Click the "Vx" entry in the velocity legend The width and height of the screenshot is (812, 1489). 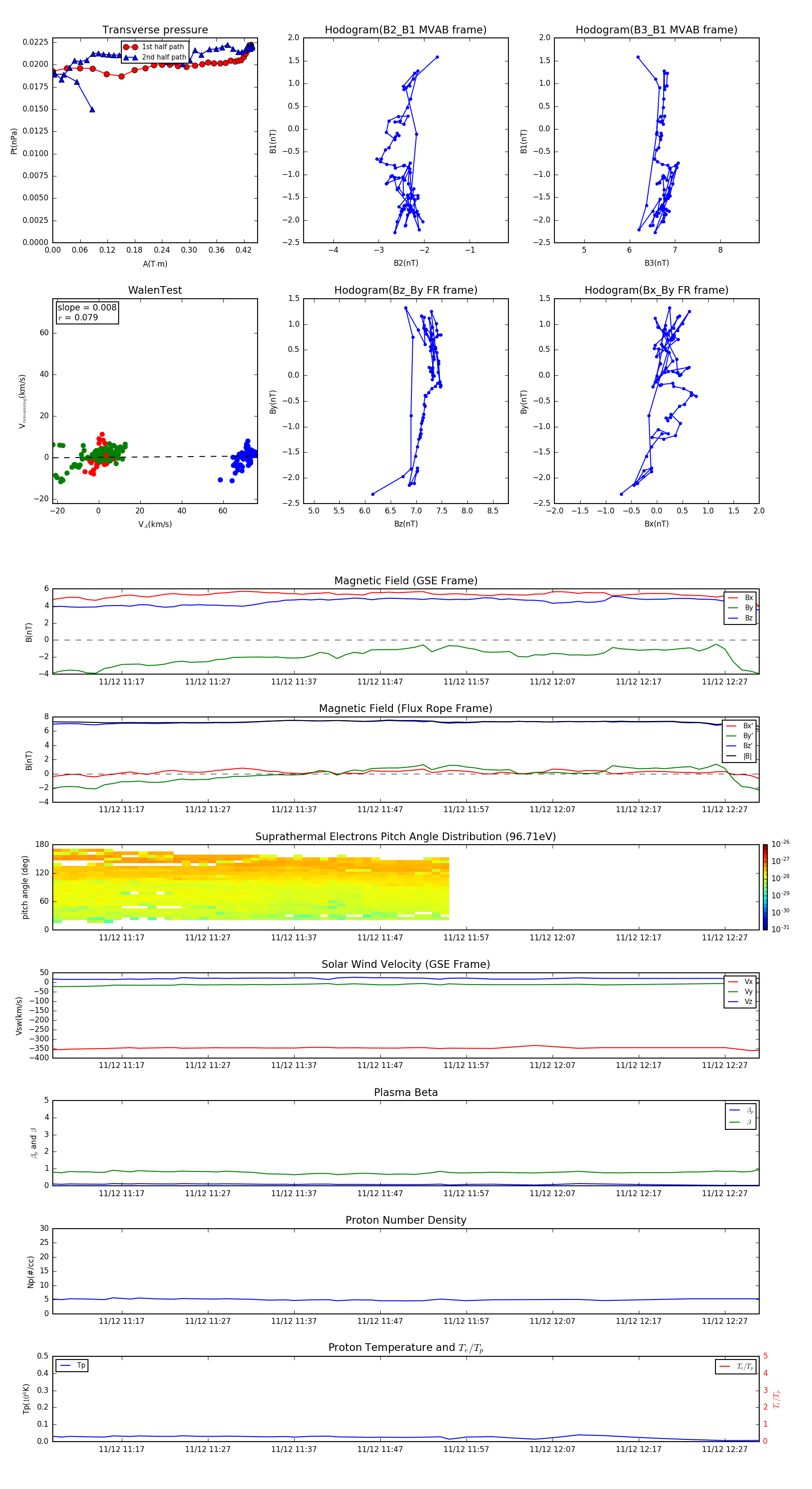(x=740, y=981)
